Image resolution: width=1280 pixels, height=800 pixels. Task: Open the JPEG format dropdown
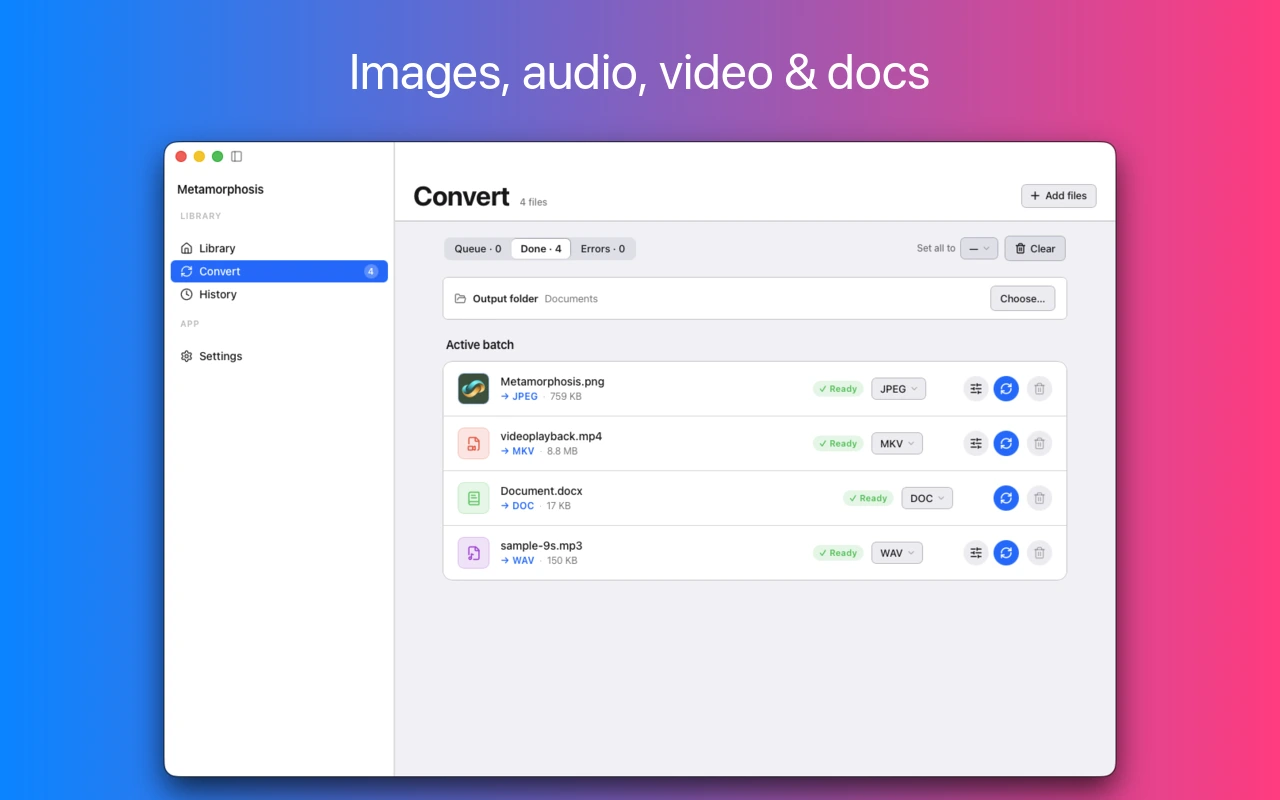[x=898, y=389]
